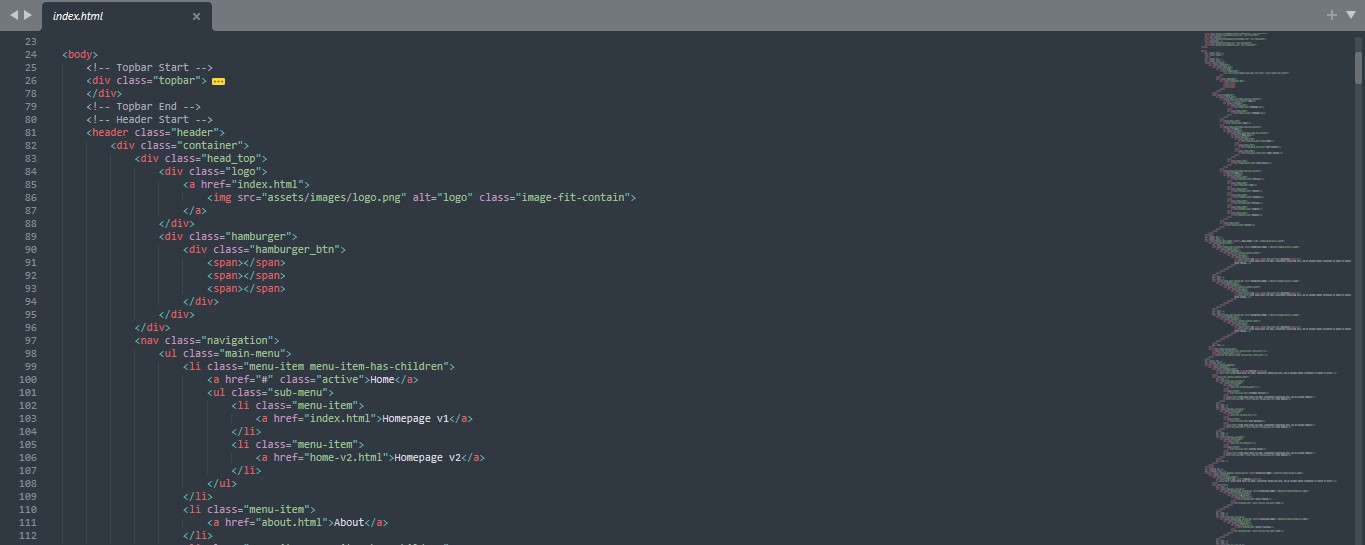Click the div class="hamburger_btn" line
The width and height of the screenshot is (1365, 545).
pyautogui.click(x=264, y=249)
